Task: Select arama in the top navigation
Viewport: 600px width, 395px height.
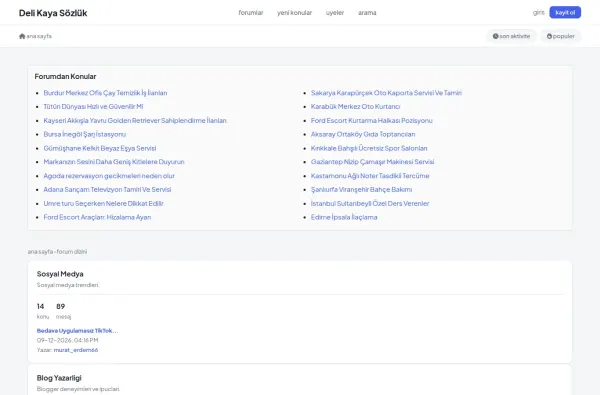Action: [x=367, y=13]
